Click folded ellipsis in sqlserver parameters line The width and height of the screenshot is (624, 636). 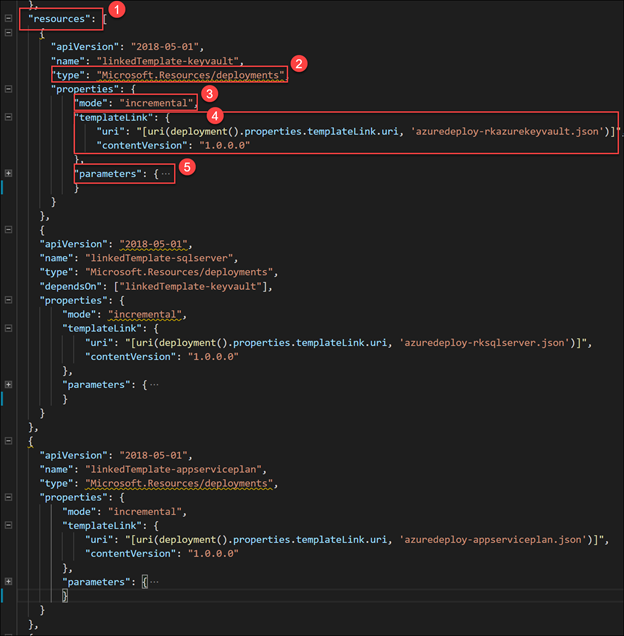tap(153, 384)
